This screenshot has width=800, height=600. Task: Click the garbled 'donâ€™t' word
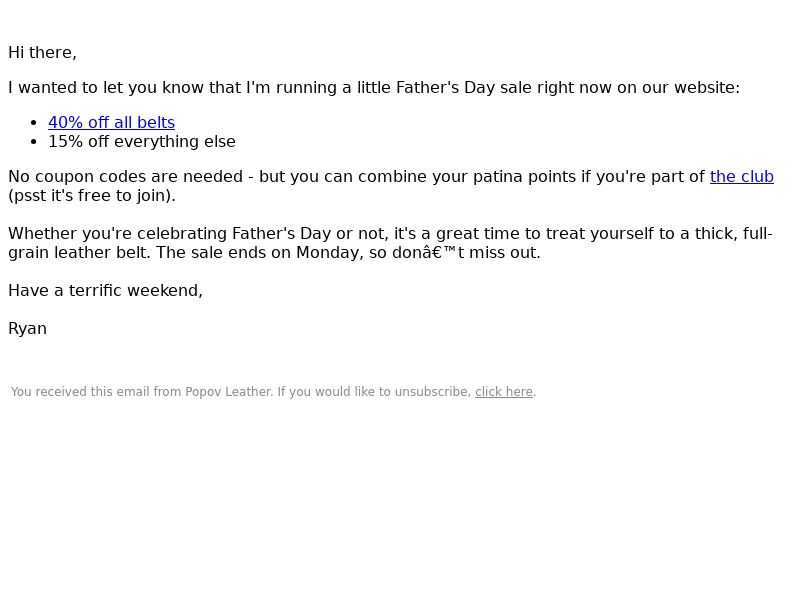pos(428,253)
